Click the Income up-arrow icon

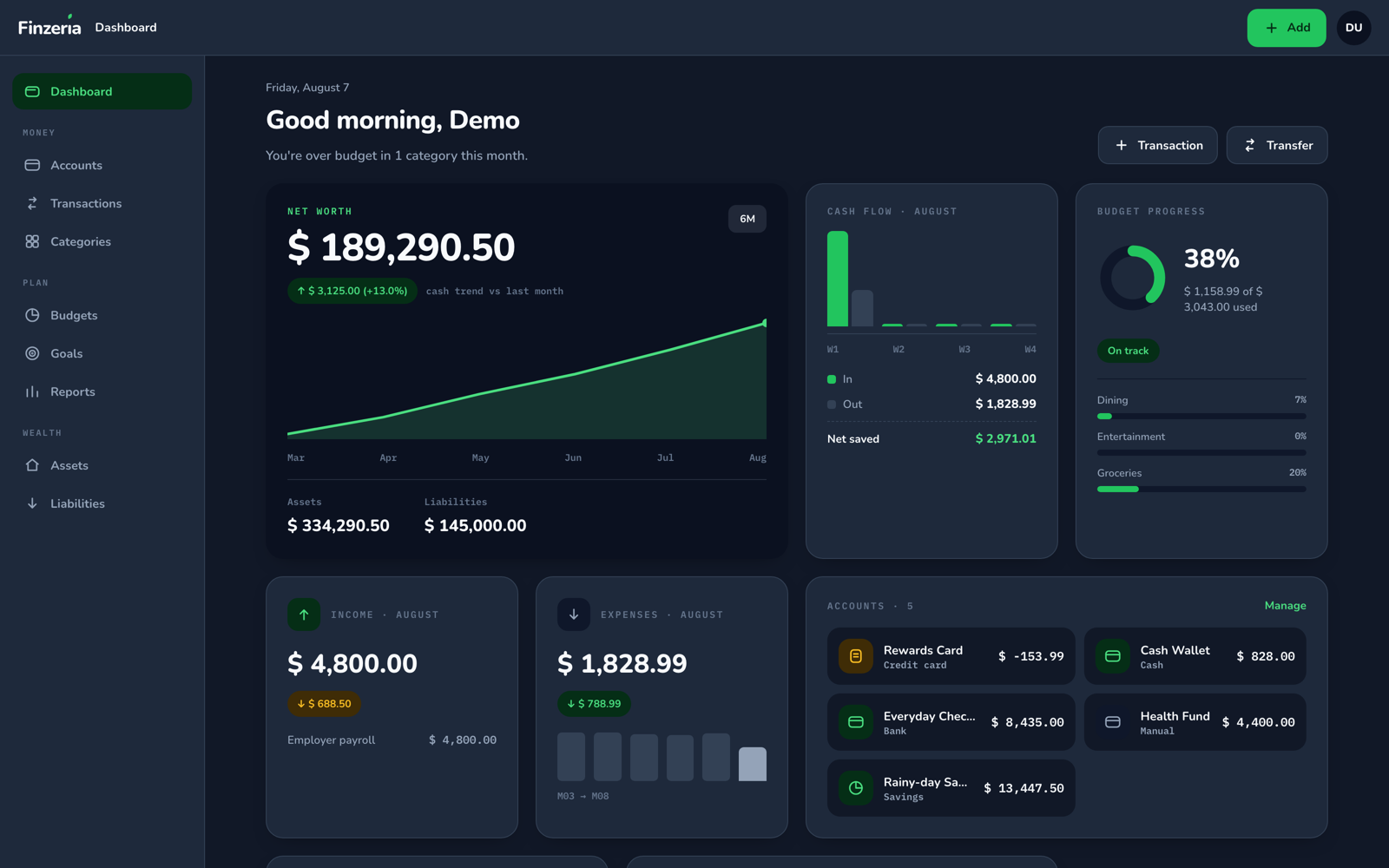click(x=304, y=615)
